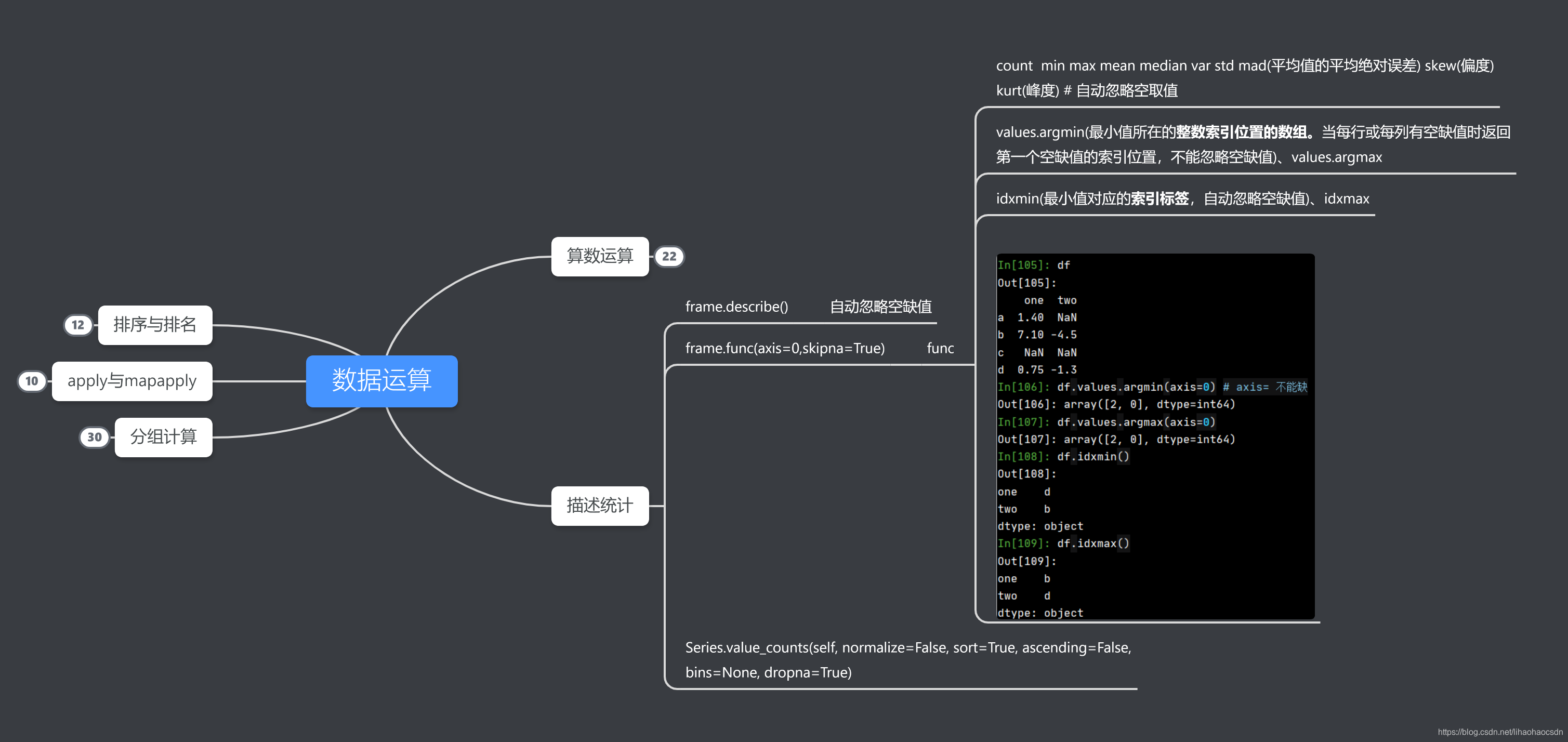Click the Series.value_counts topic text

[x=908, y=660]
